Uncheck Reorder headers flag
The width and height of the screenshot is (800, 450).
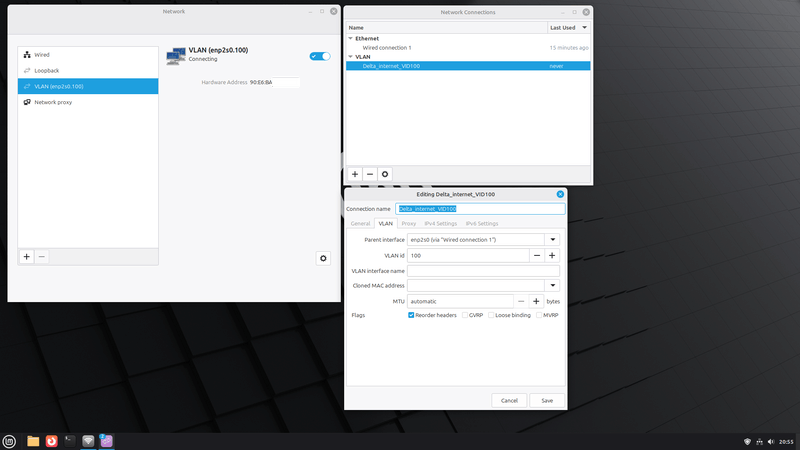point(411,315)
